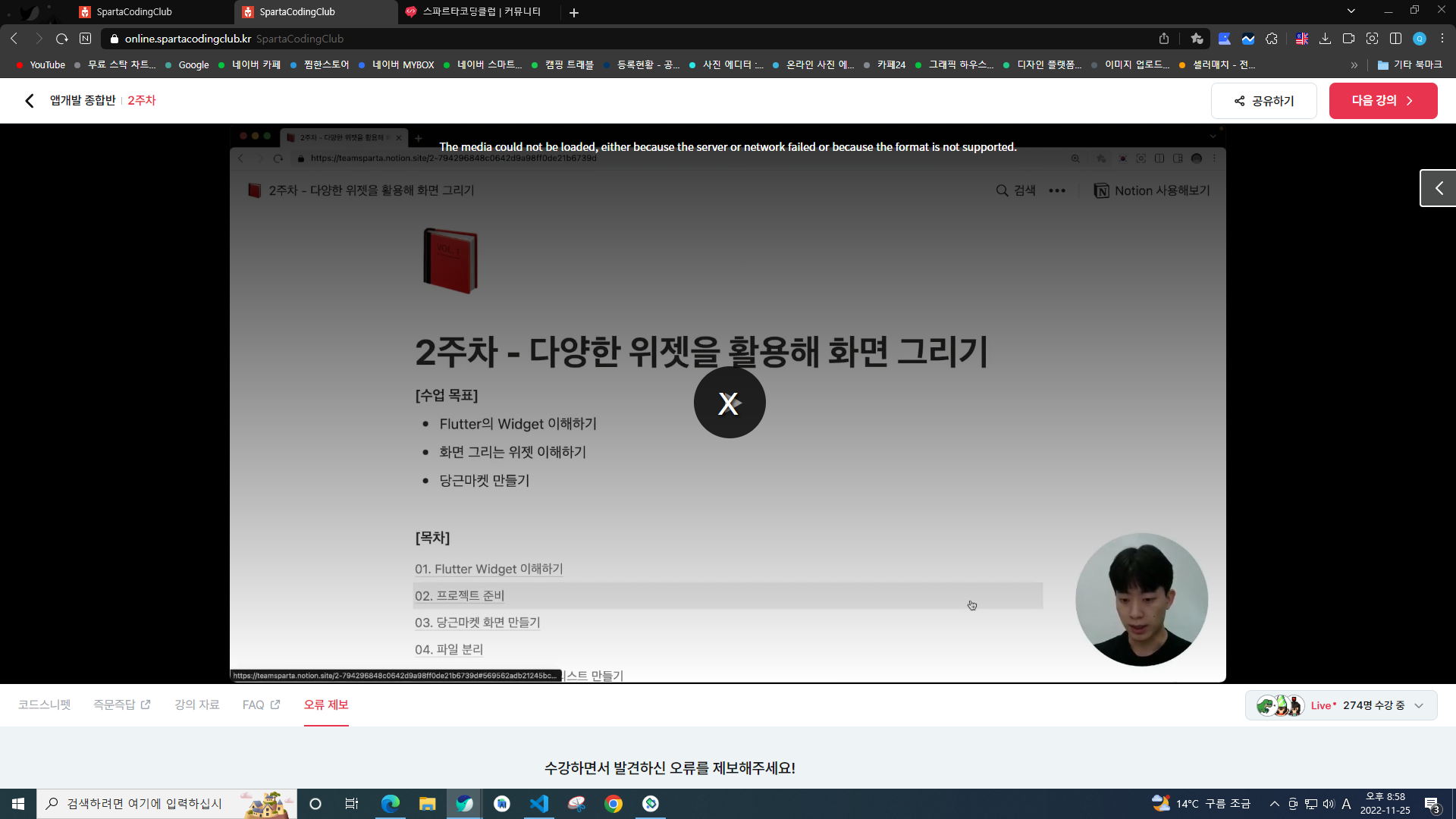Open the YouTube bookmark

click(41, 65)
